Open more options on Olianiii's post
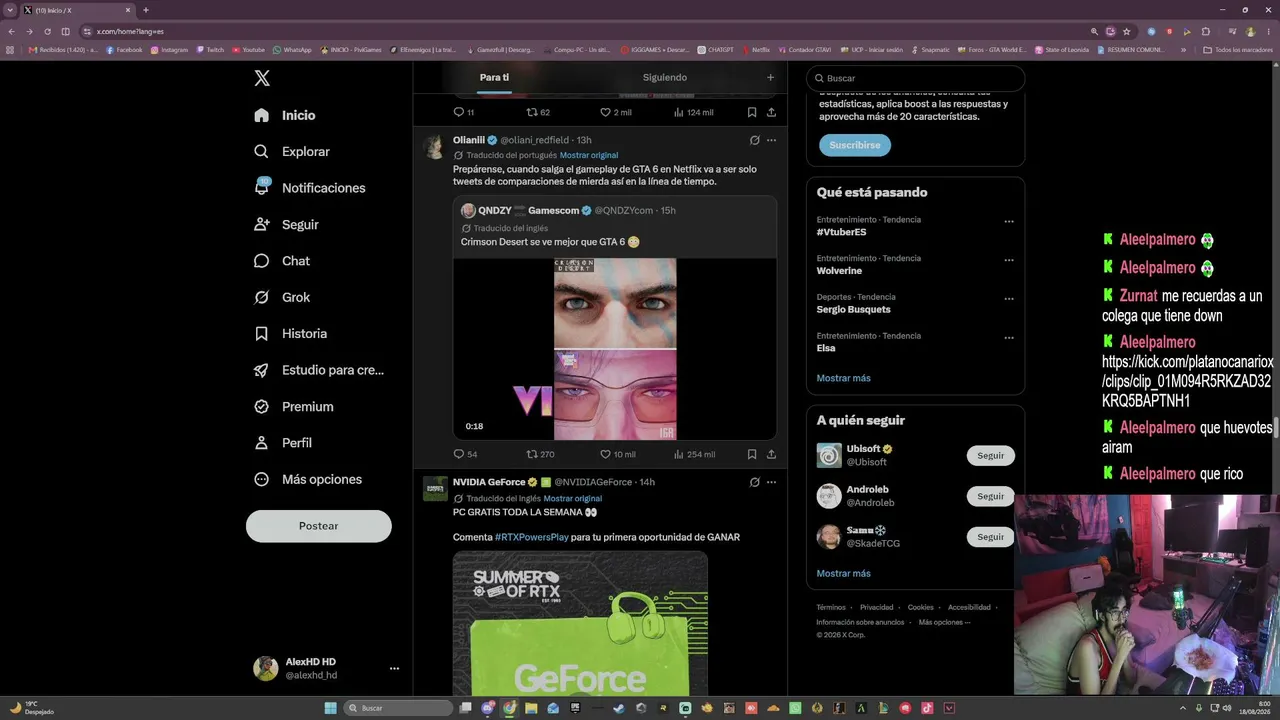Viewport: 1280px width, 720px height. (x=771, y=140)
